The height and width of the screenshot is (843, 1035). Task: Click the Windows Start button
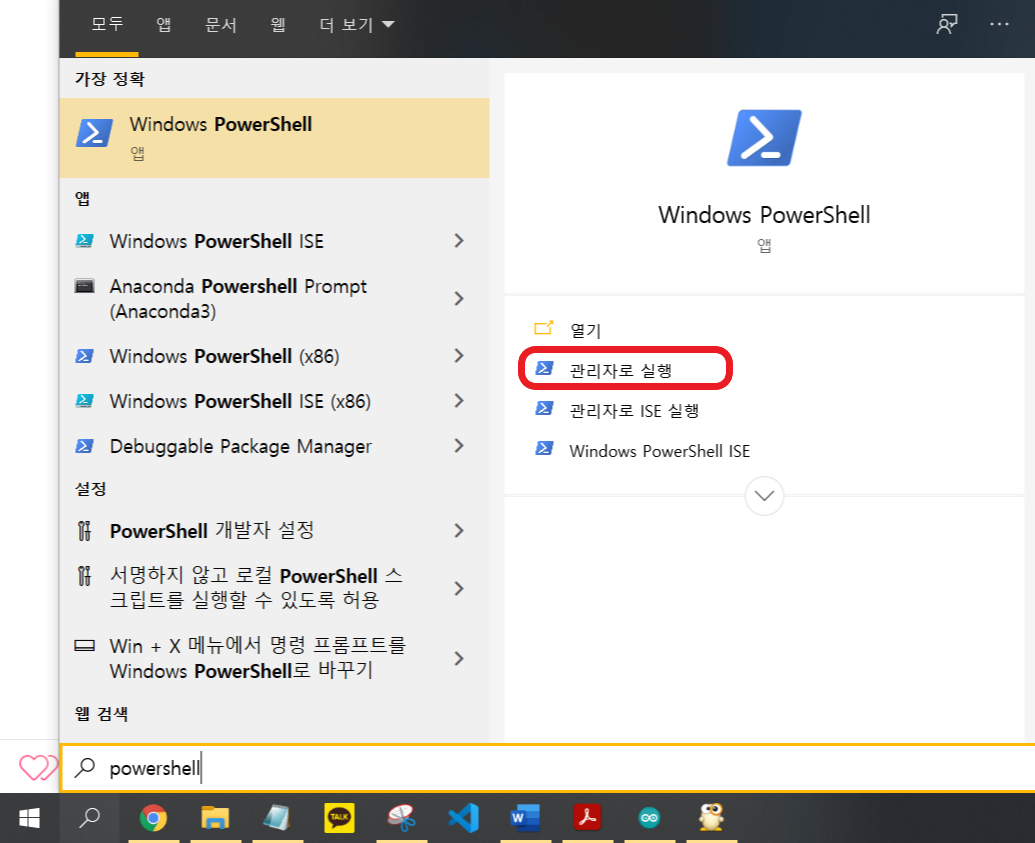pyautogui.click(x=29, y=818)
